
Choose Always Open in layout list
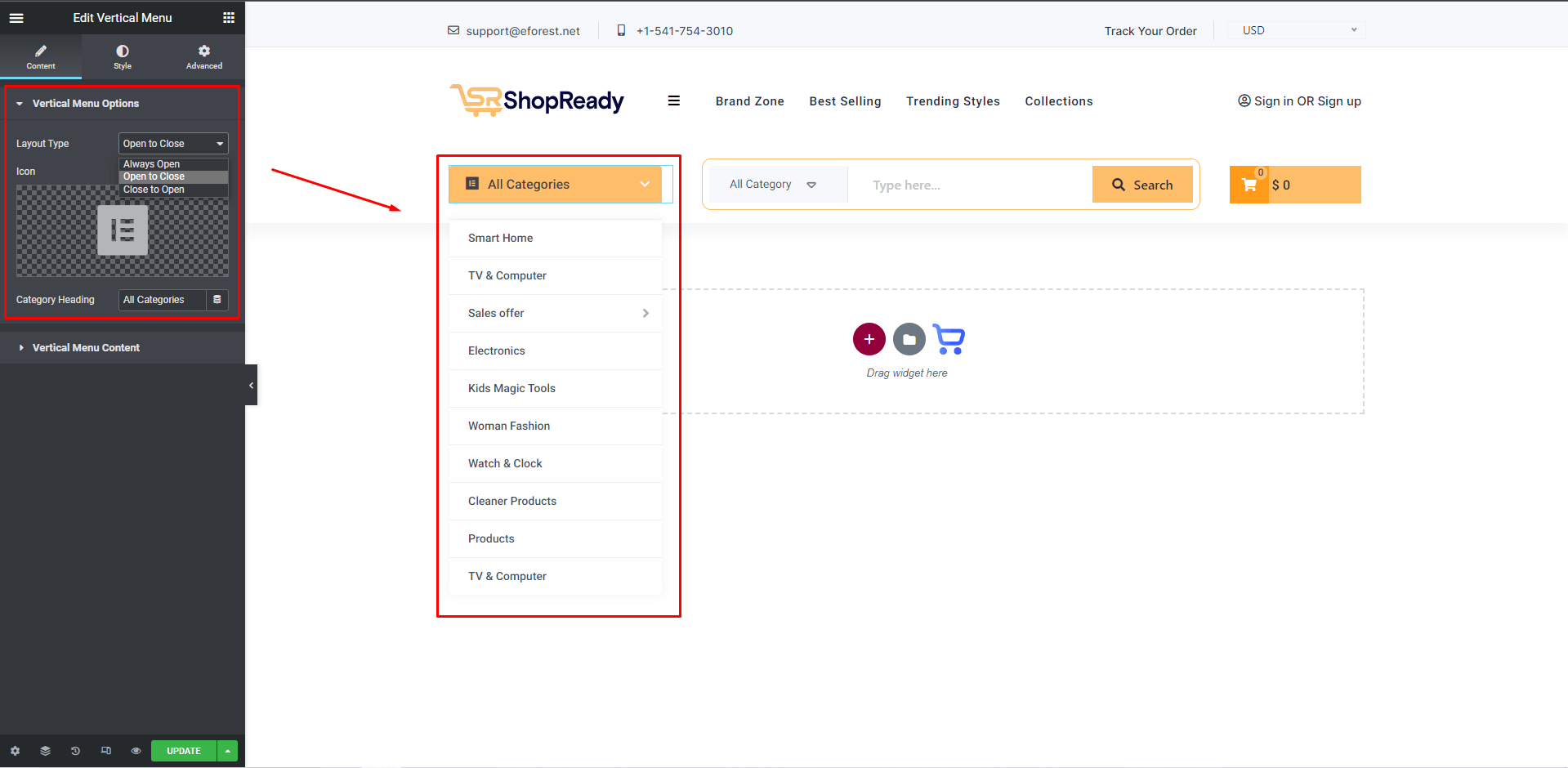[152, 164]
